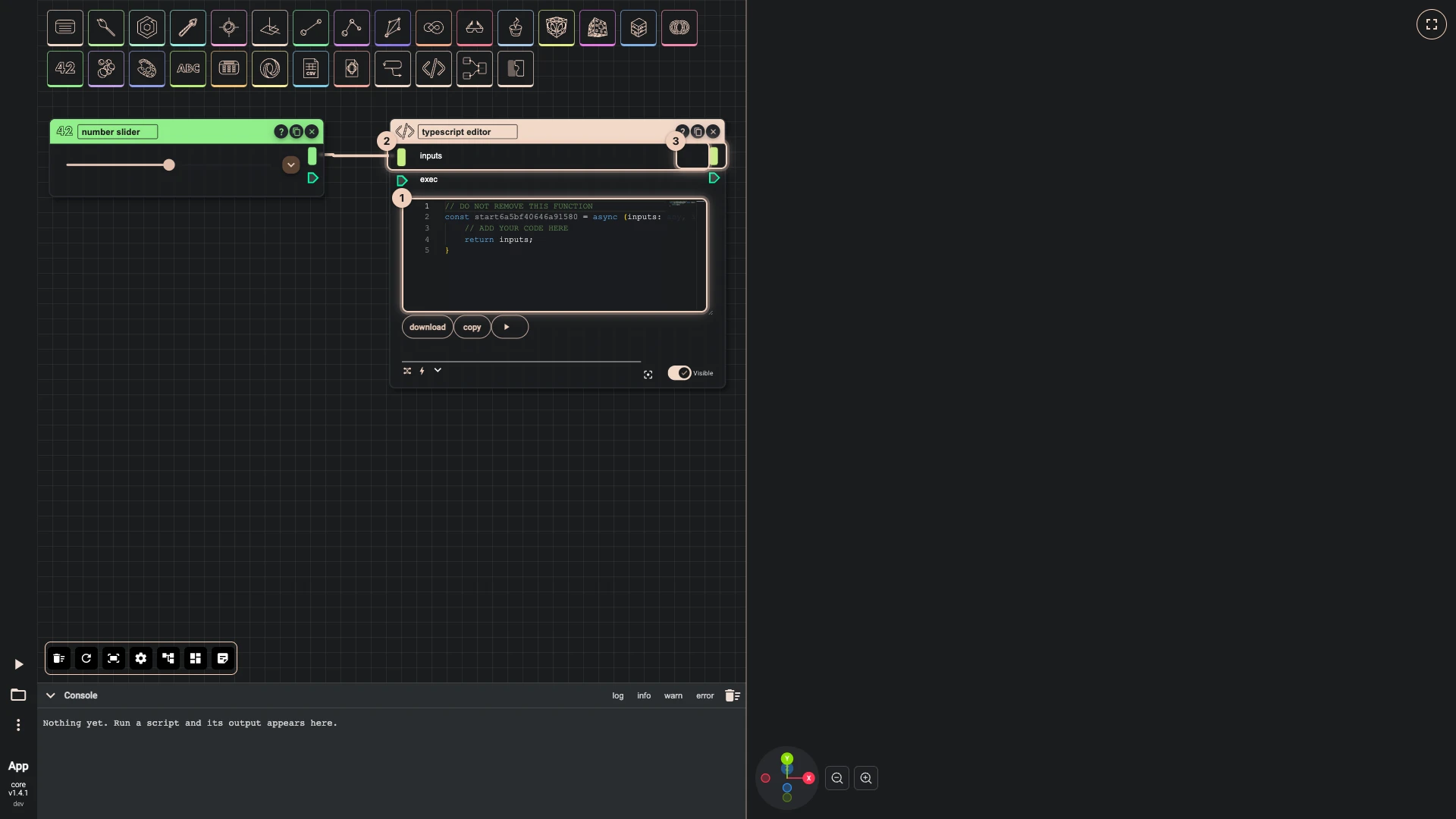Open the infinity loop category icon

pos(434,27)
